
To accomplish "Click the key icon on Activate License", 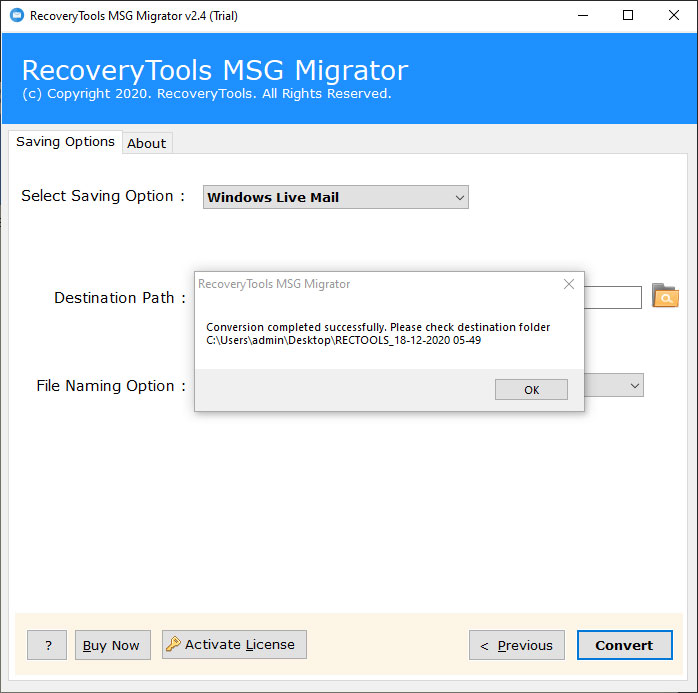I will [173, 644].
